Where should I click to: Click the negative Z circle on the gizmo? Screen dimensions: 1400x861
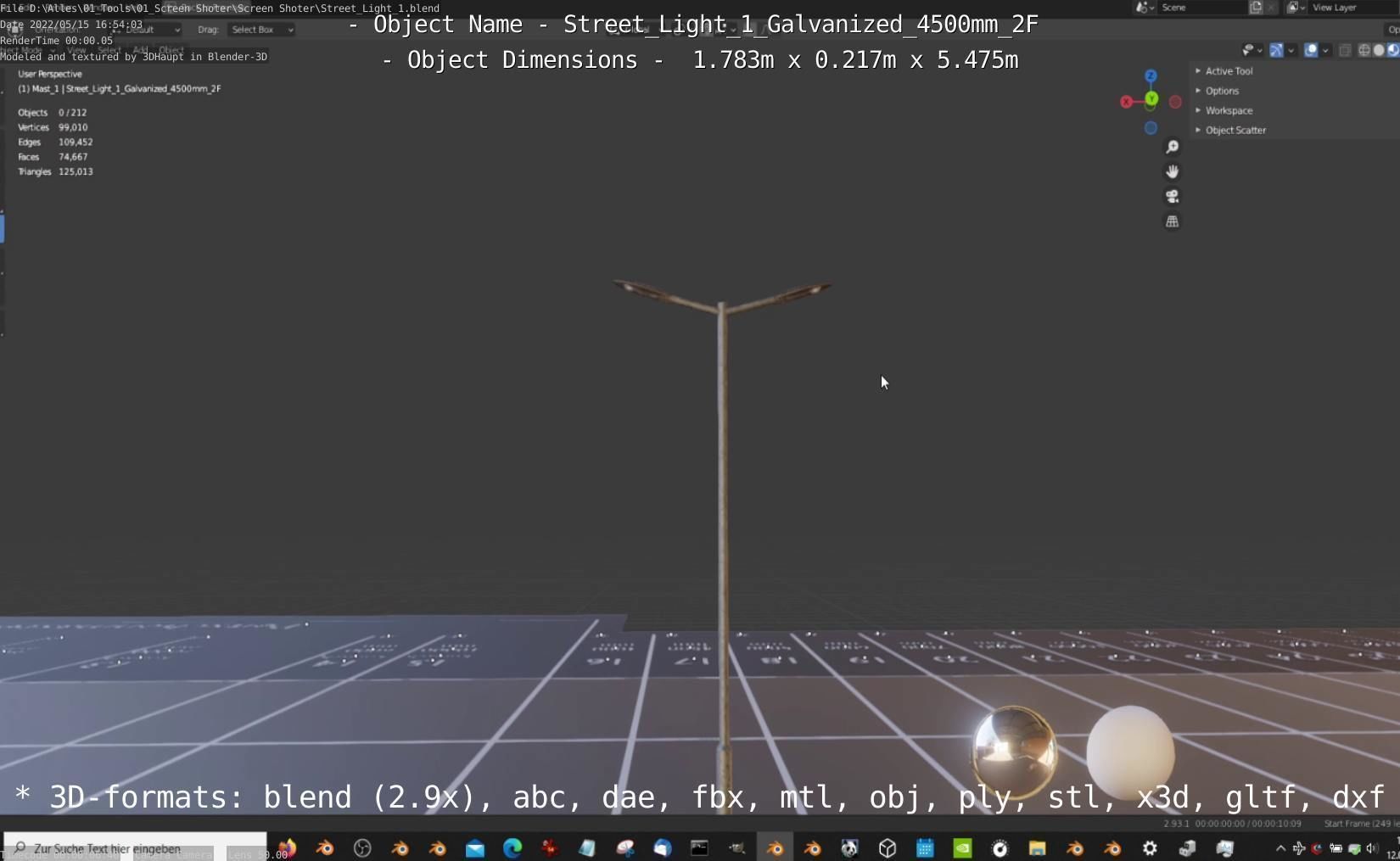1151,128
